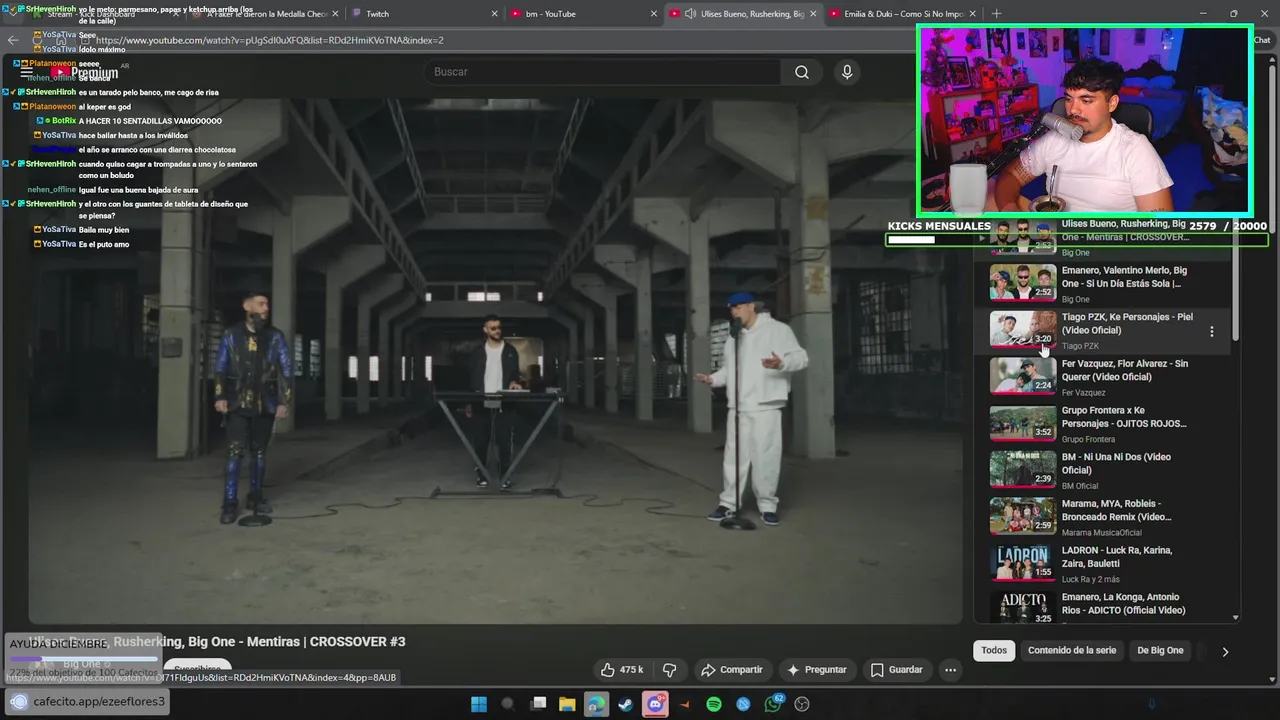Click chat message 'al keper es god'
This screenshot has height=720, width=1280.
tap(105, 107)
